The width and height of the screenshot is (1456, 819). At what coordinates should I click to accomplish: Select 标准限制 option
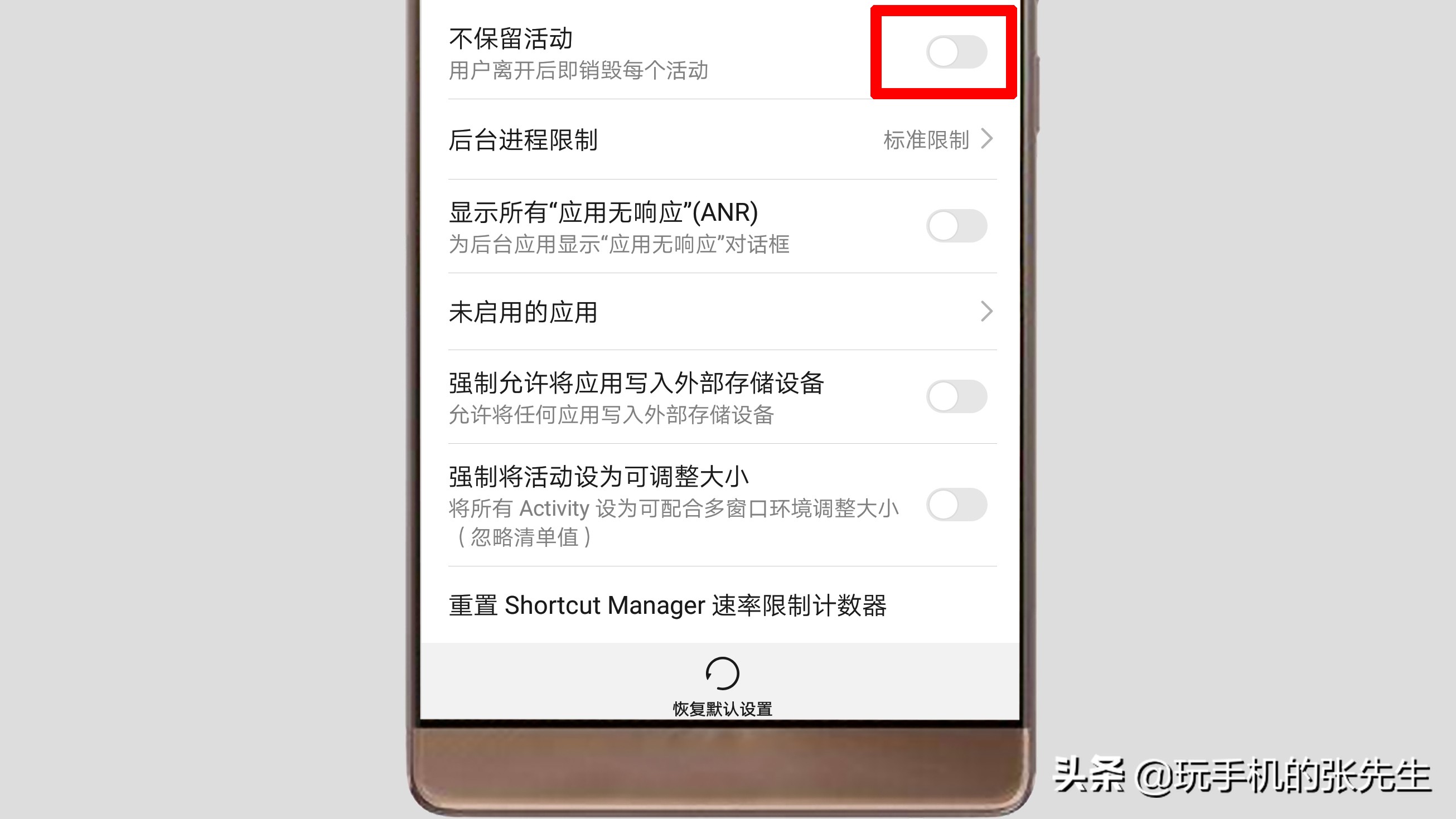tap(929, 139)
